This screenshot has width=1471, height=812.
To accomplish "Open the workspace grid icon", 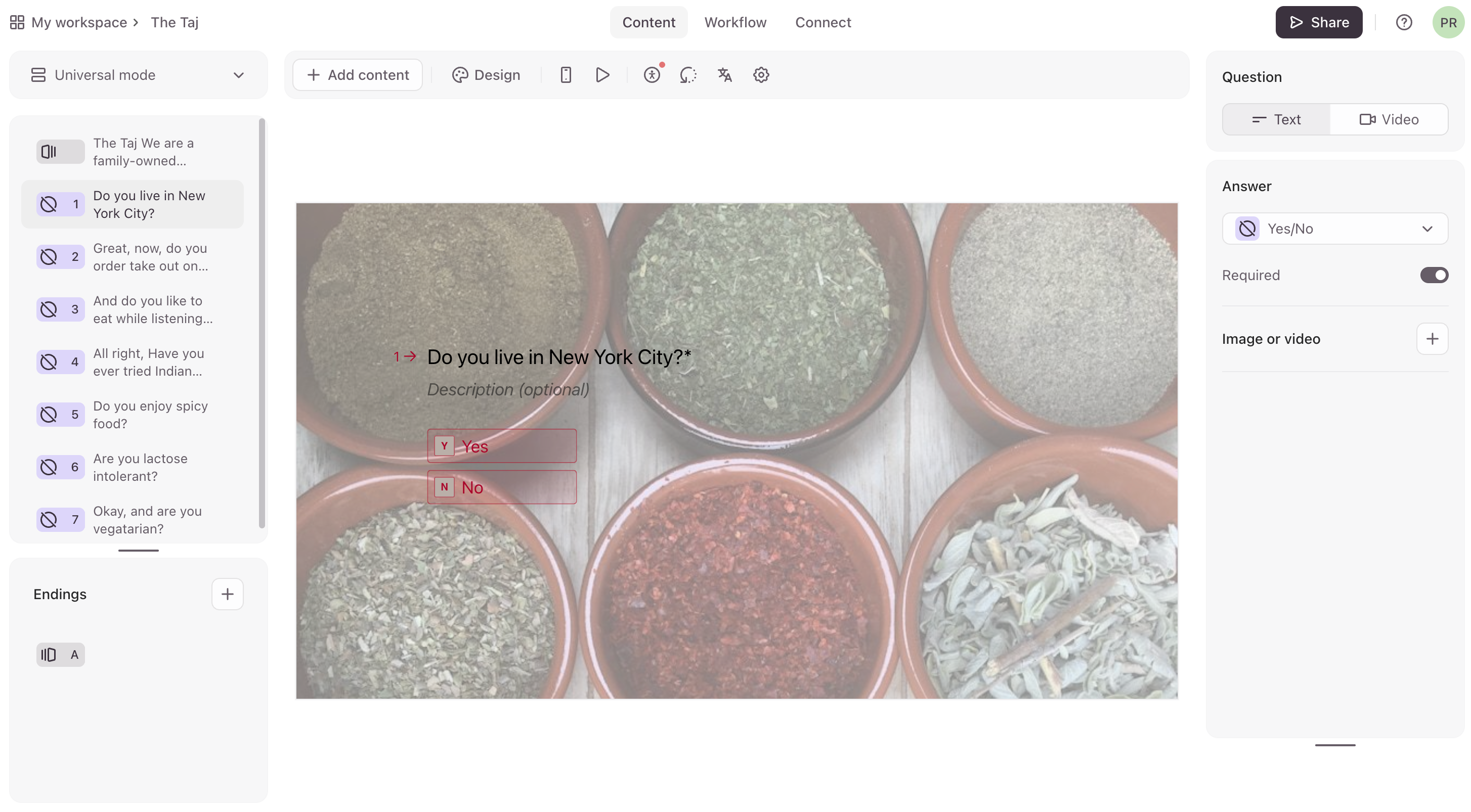I will point(17,22).
